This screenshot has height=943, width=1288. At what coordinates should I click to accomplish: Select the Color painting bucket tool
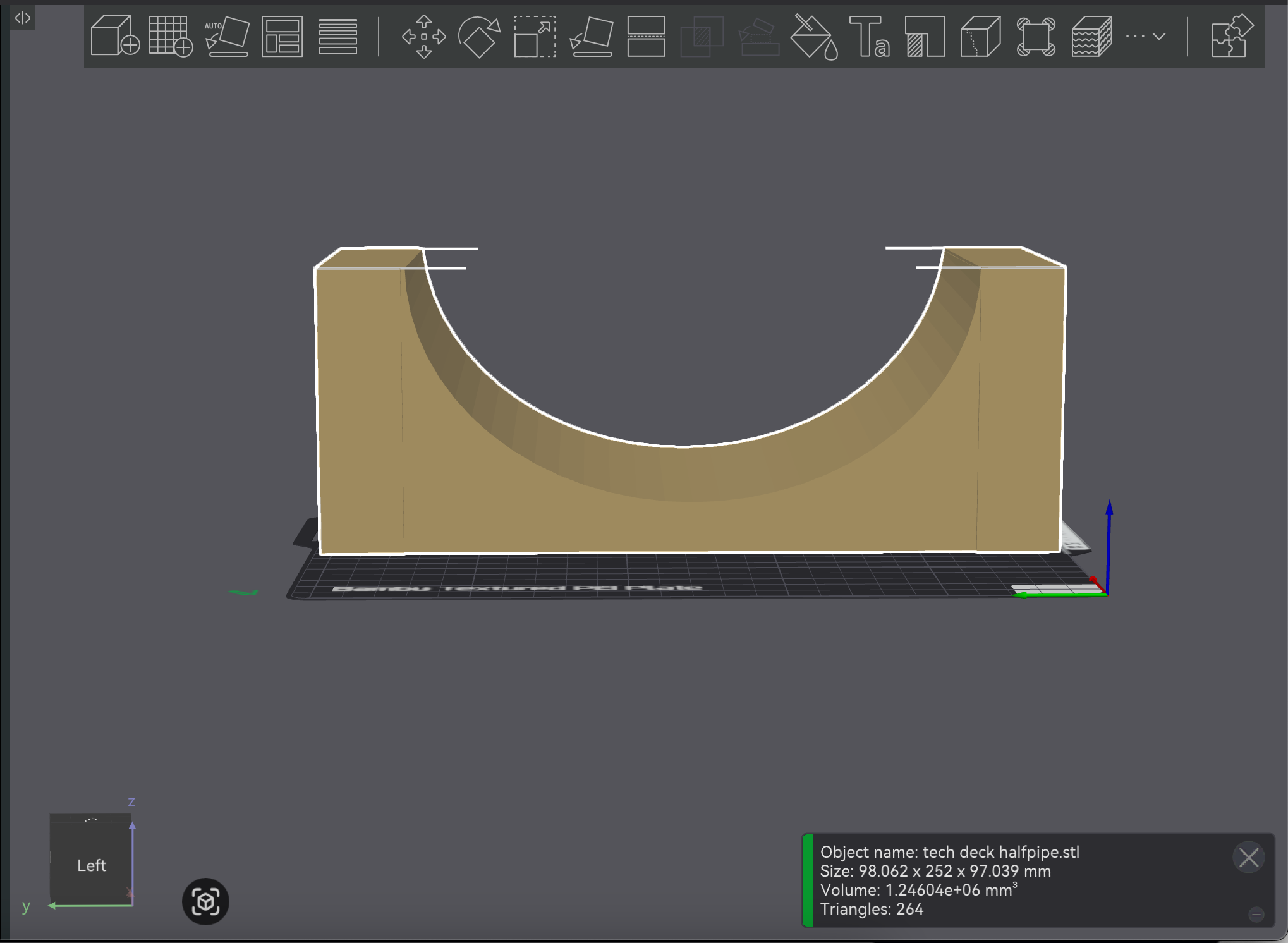(x=814, y=37)
